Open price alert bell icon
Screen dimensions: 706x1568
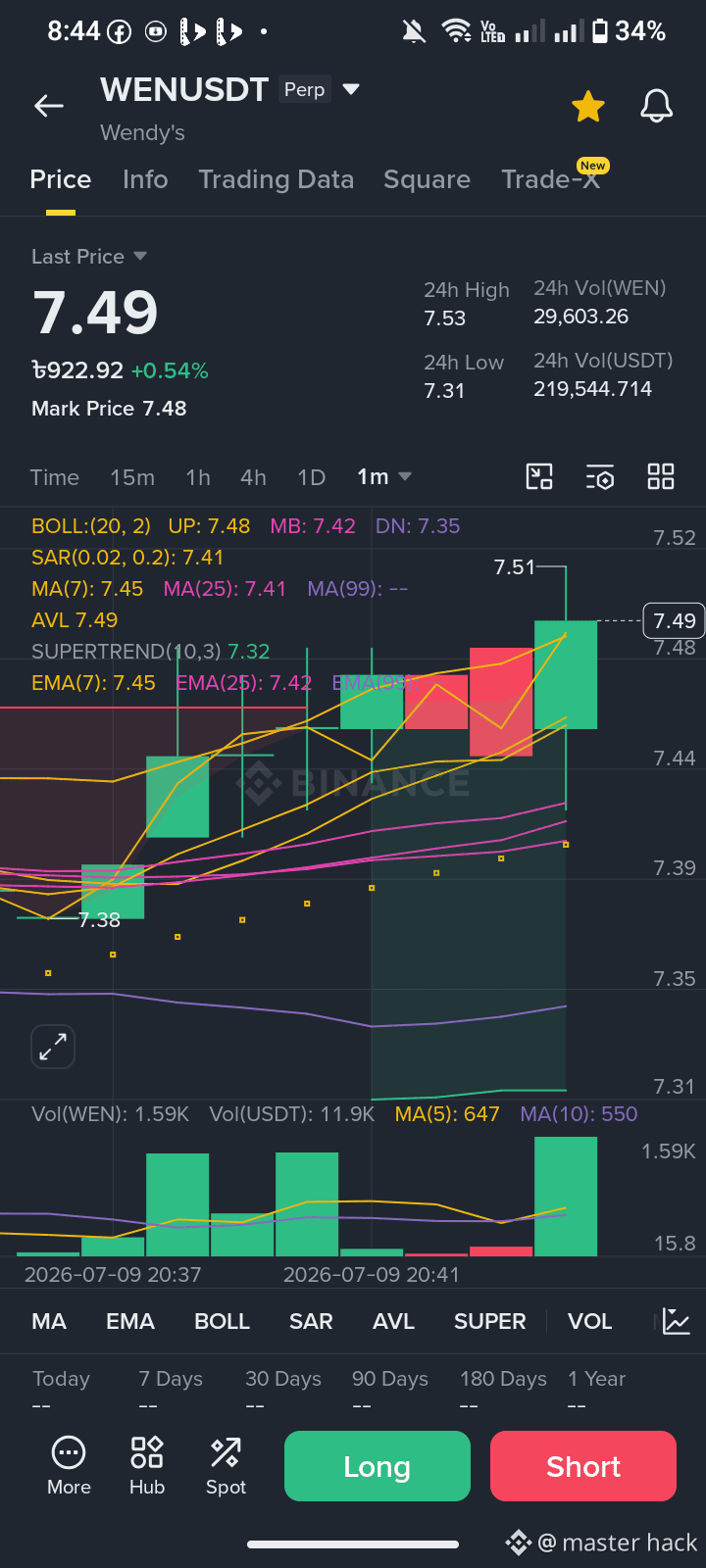click(x=656, y=106)
